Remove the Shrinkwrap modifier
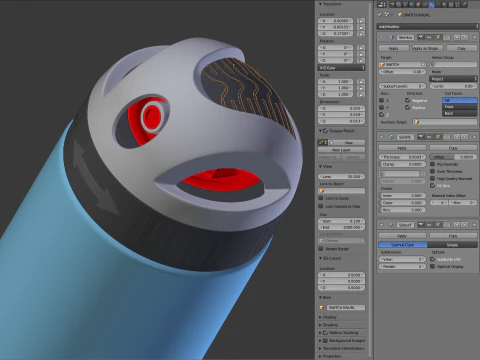Viewport: 480px width, 360px height. tap(474, 37)
